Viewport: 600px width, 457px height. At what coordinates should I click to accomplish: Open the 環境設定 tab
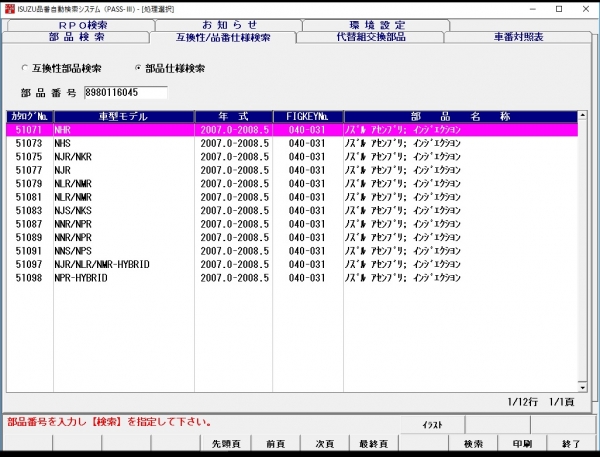[x=377, y=25]
